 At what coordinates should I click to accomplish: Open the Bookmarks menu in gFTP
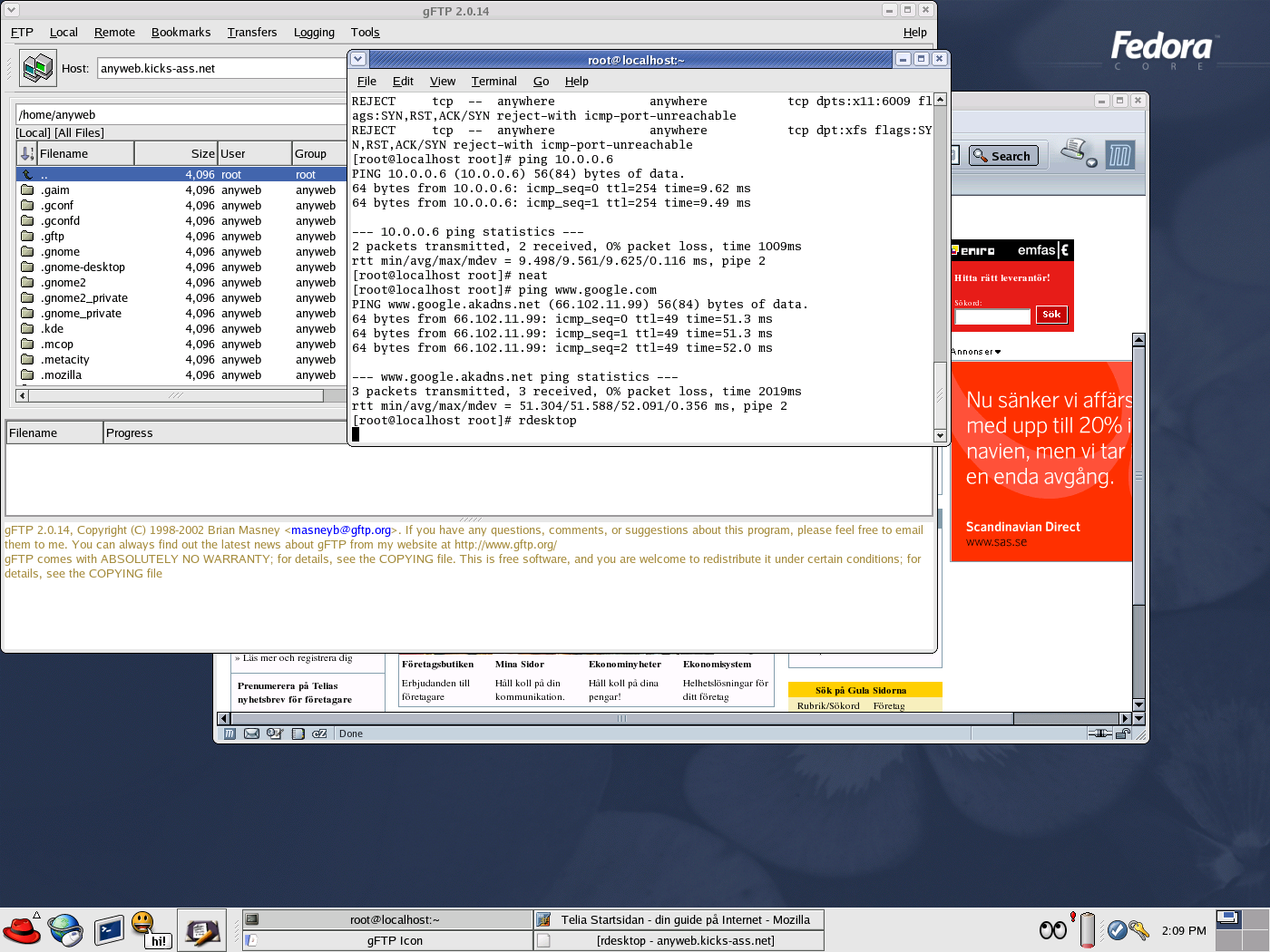(181, 32)
